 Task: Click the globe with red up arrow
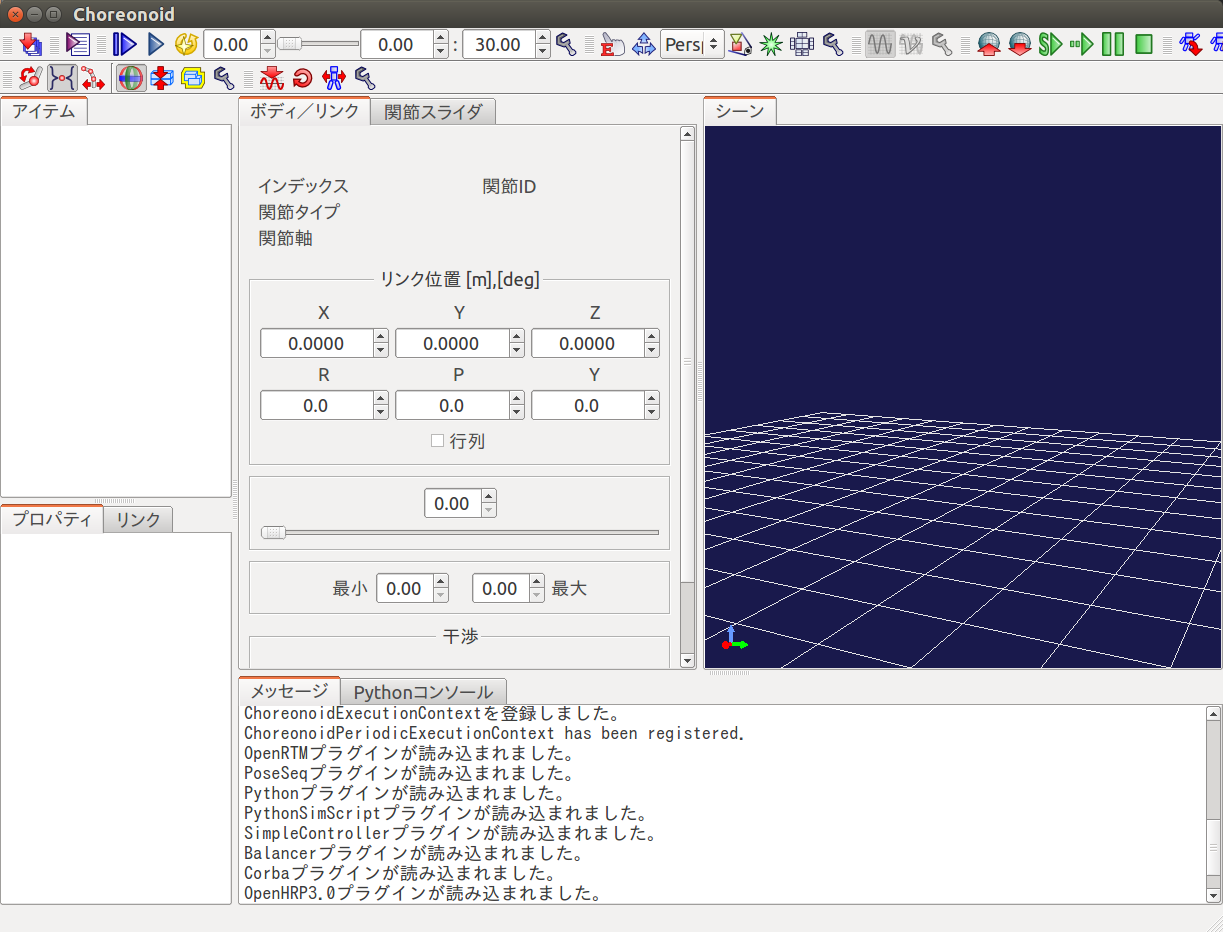989,44
